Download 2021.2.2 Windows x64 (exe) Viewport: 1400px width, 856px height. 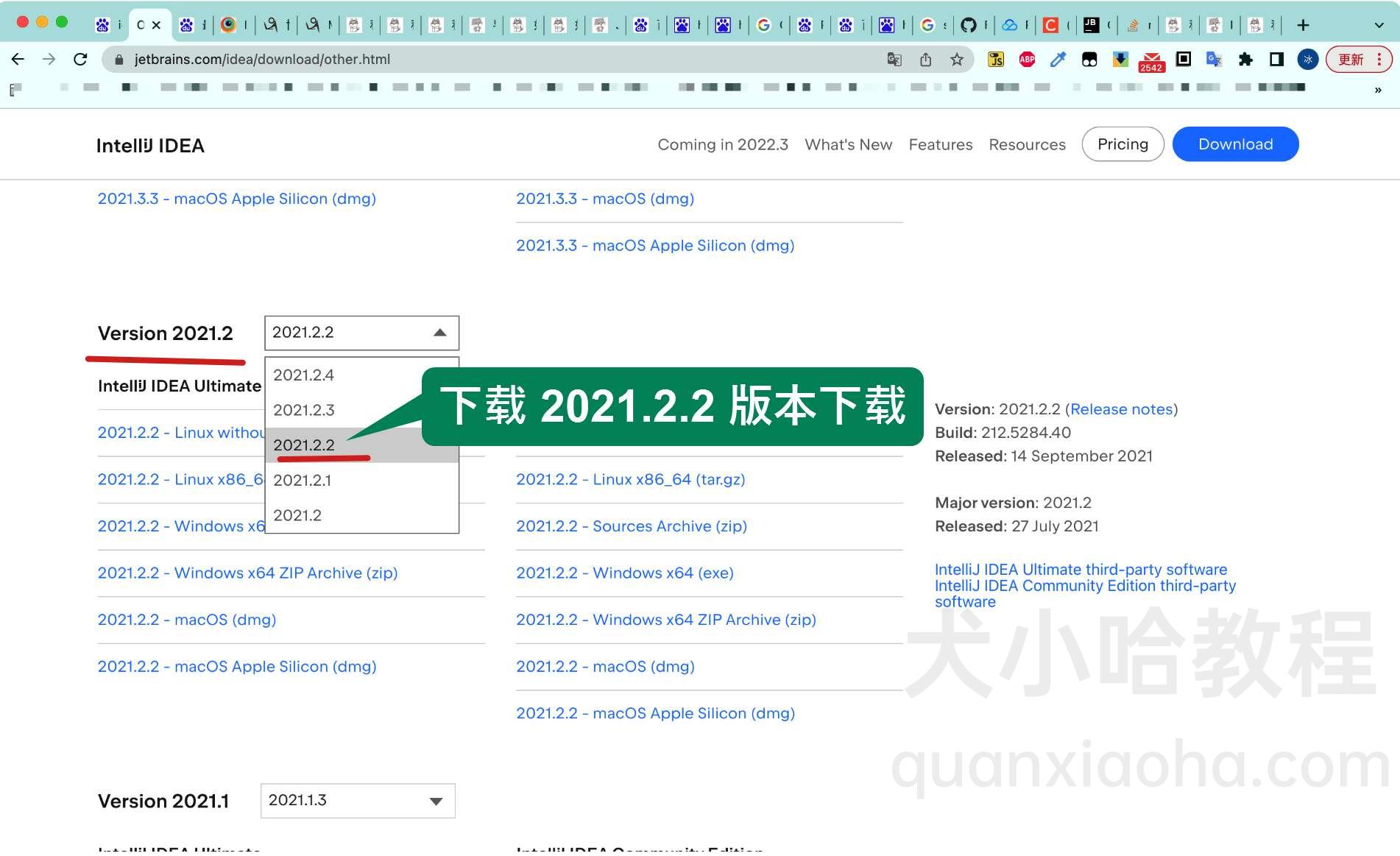click(x=625, y=573)
